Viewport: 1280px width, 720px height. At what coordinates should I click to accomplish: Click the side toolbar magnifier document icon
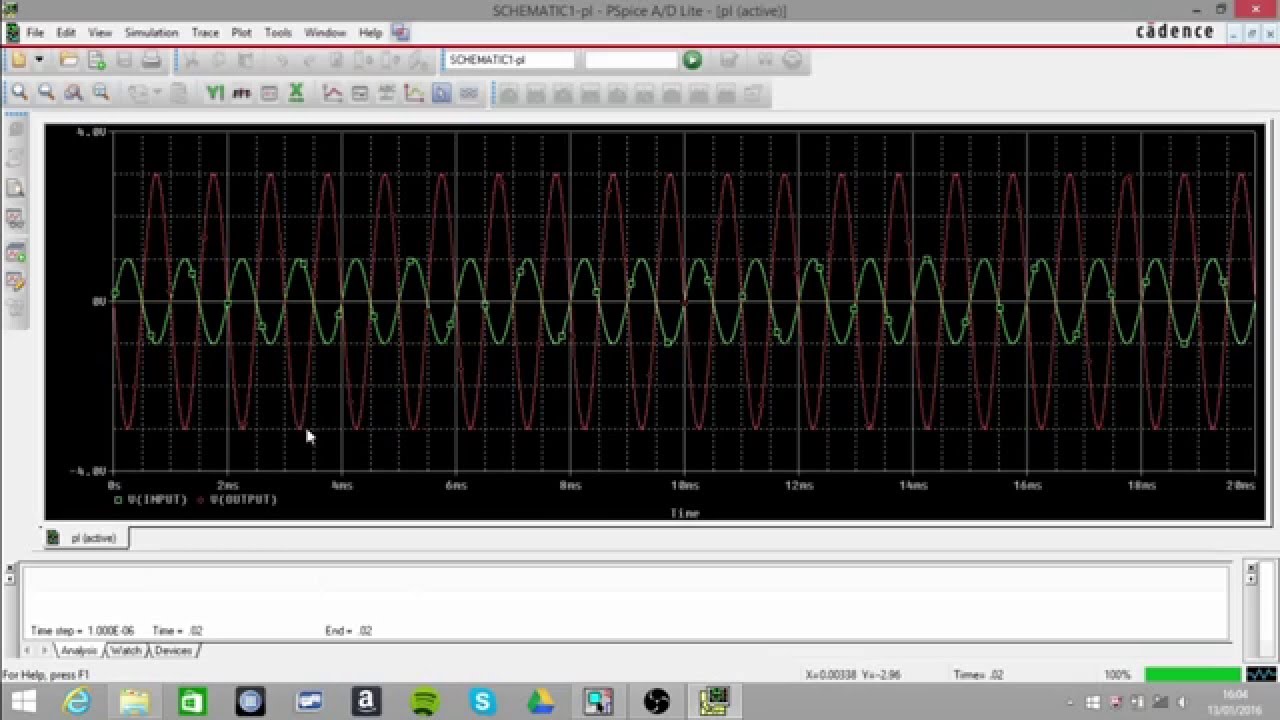point(16,188)
